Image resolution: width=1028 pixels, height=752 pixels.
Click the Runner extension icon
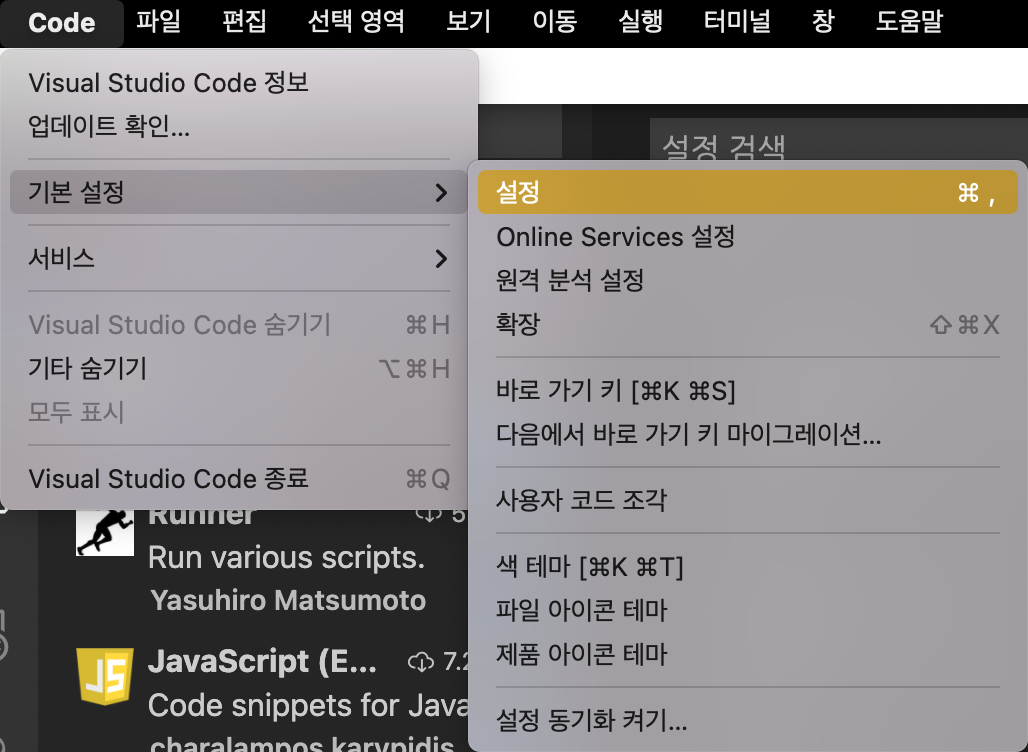tap(105, 532)
